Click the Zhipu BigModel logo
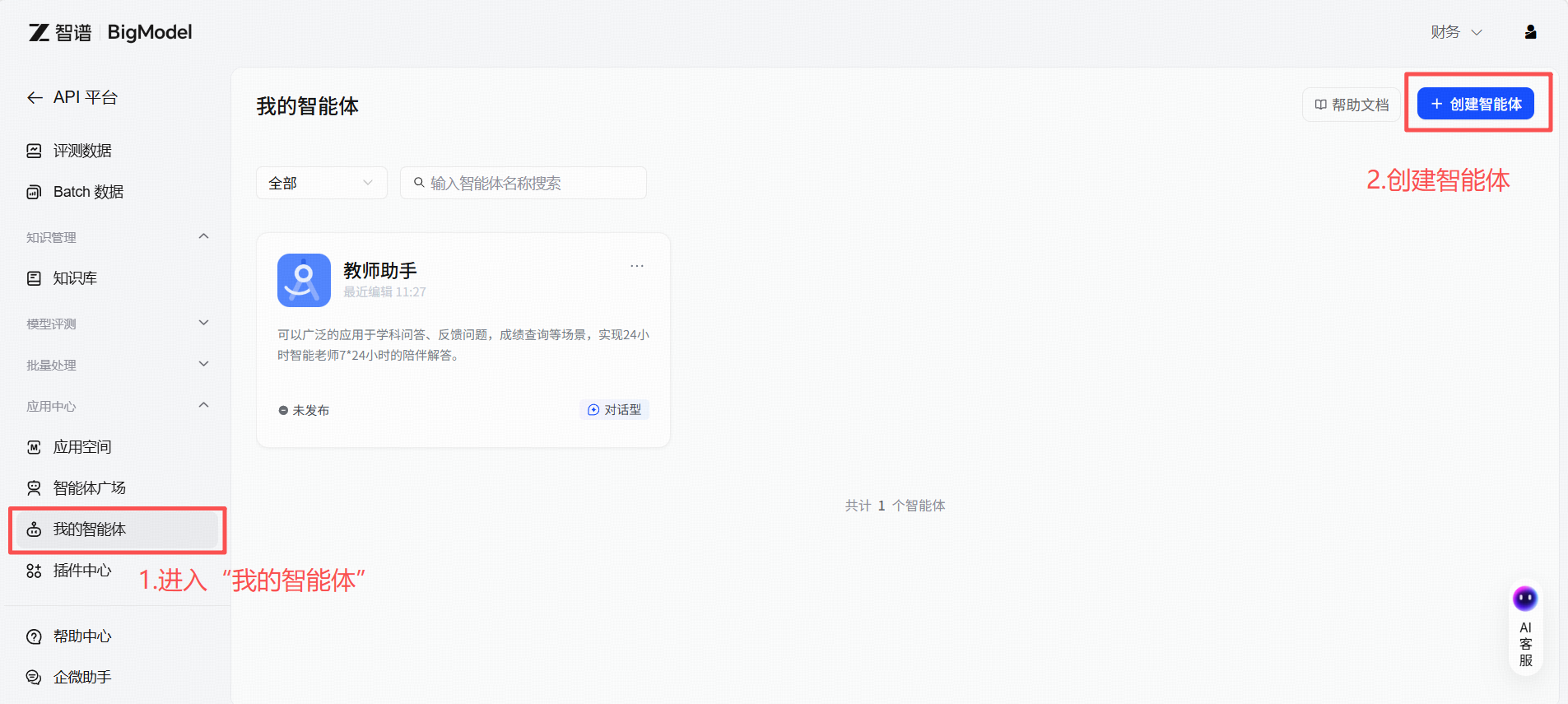Viewport: 1568px width, 704px height. tap(110, 32)
